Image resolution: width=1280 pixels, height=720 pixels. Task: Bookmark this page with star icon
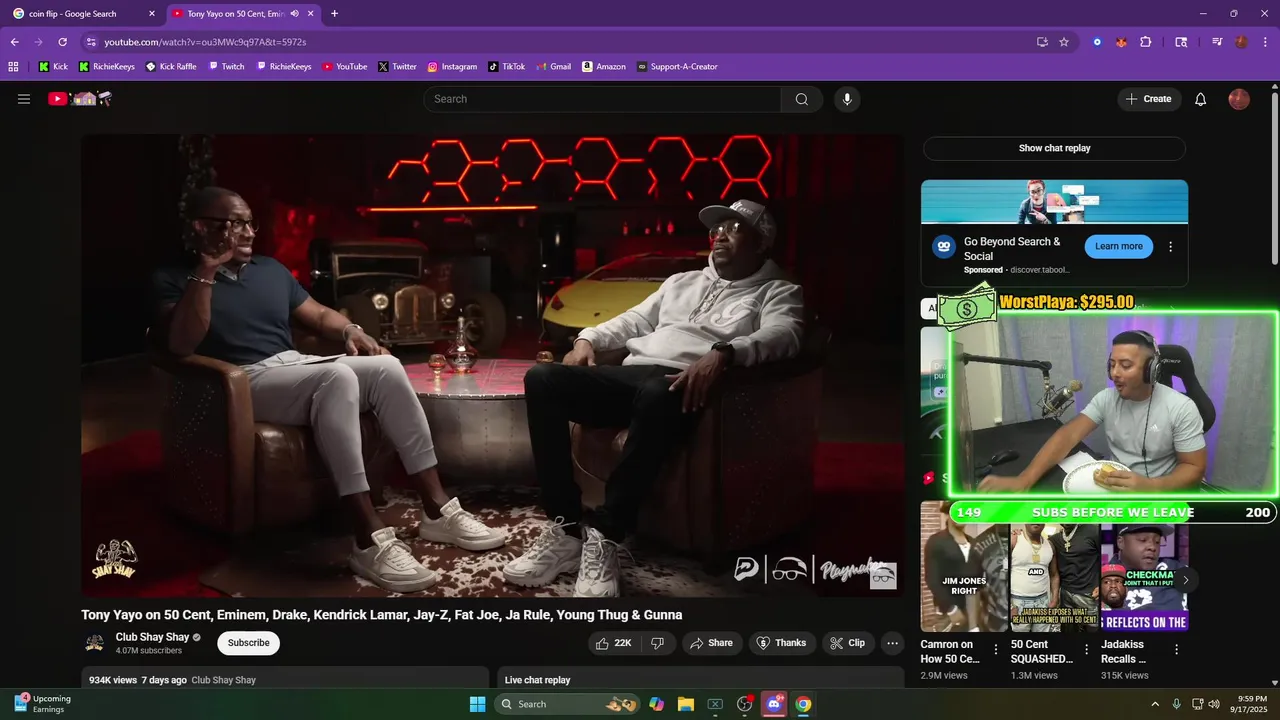click(x=1064, y=42)
